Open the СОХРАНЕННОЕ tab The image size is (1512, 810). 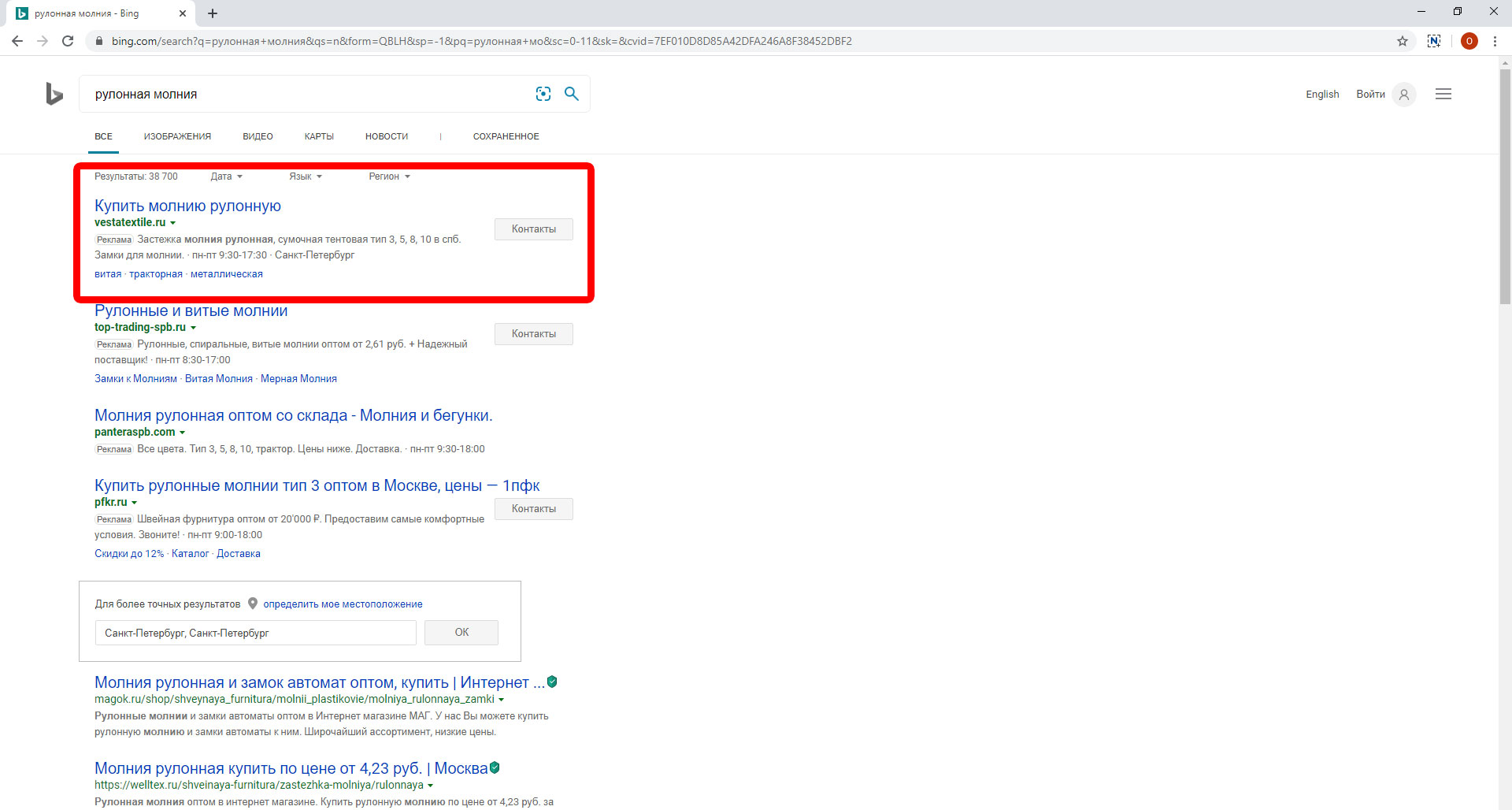506,136
